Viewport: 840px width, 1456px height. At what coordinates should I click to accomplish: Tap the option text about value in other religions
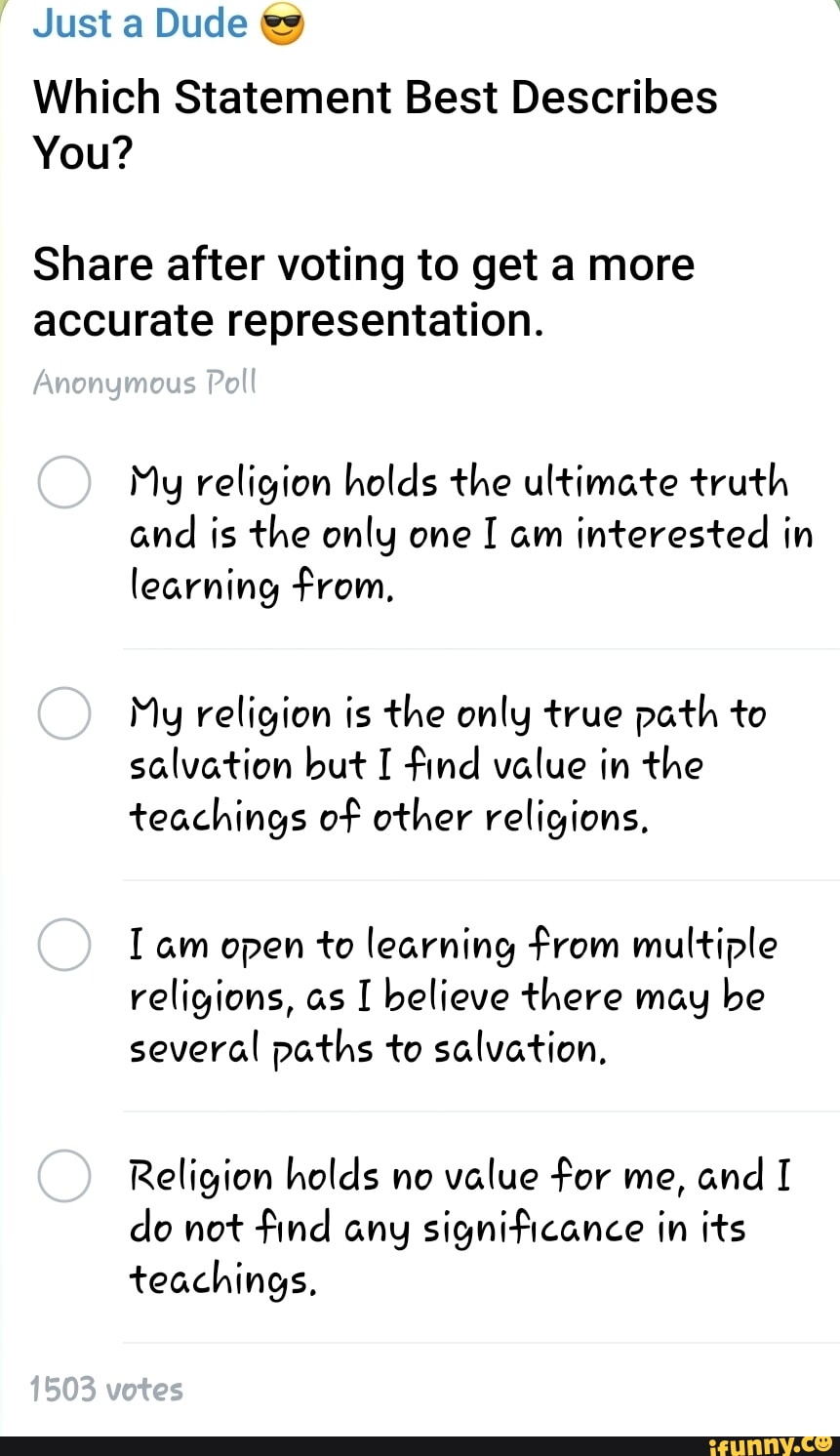coord(449,765)
